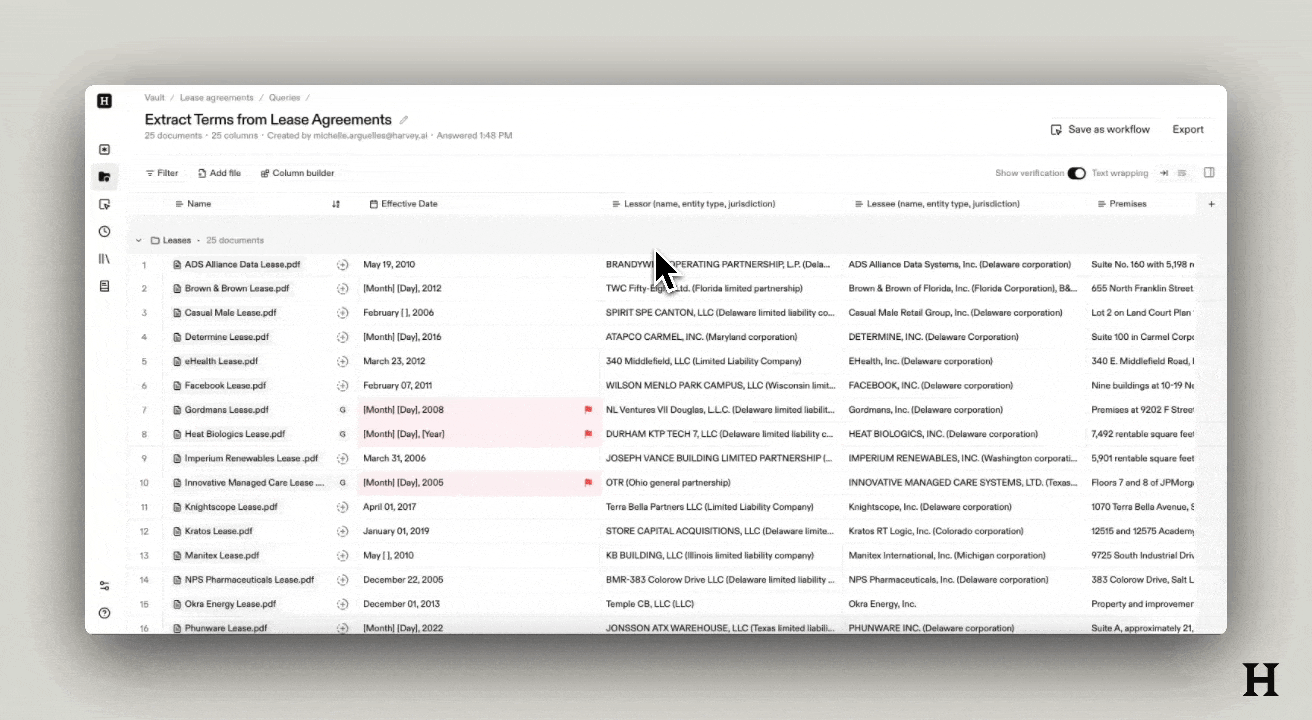Click the sort icon in the Name column

(336, 204)
